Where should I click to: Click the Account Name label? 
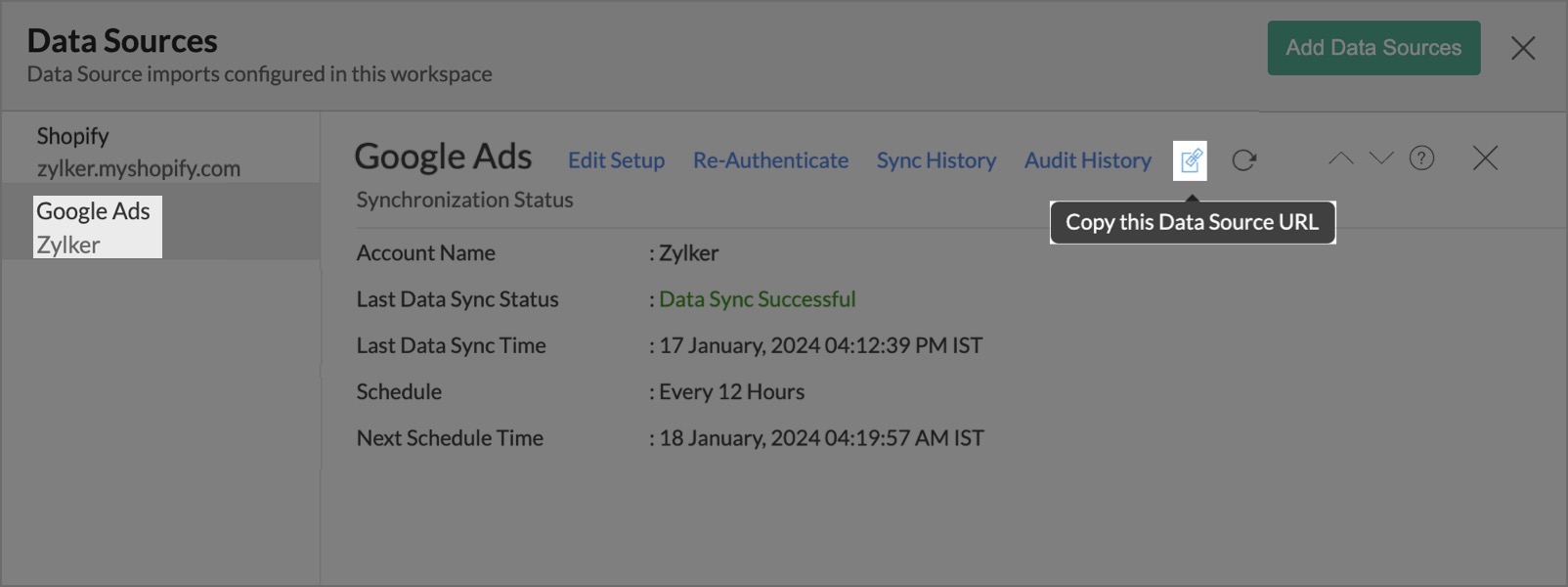[x=425, y=252]
